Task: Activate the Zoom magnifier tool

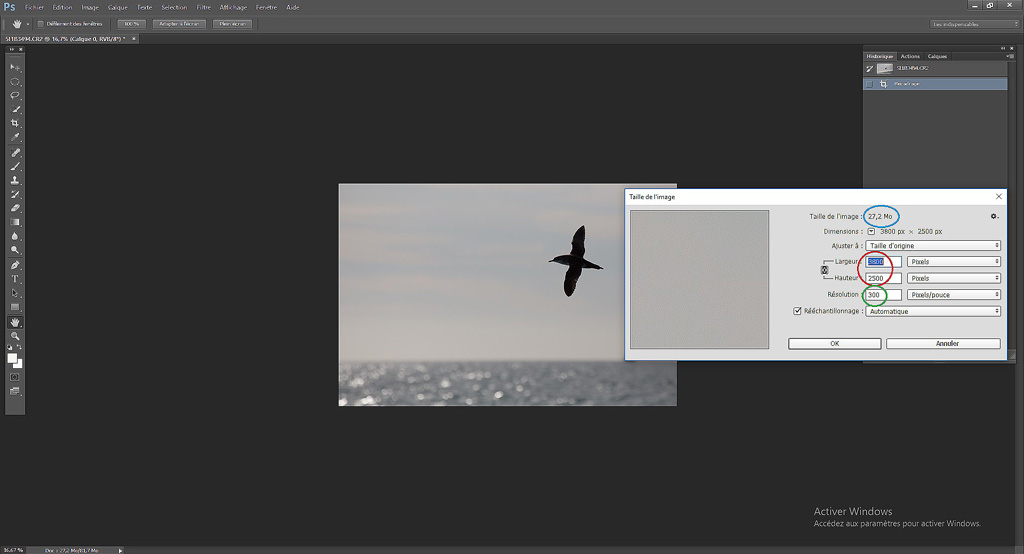Action: pyautogui.click(x=15, y=337)
